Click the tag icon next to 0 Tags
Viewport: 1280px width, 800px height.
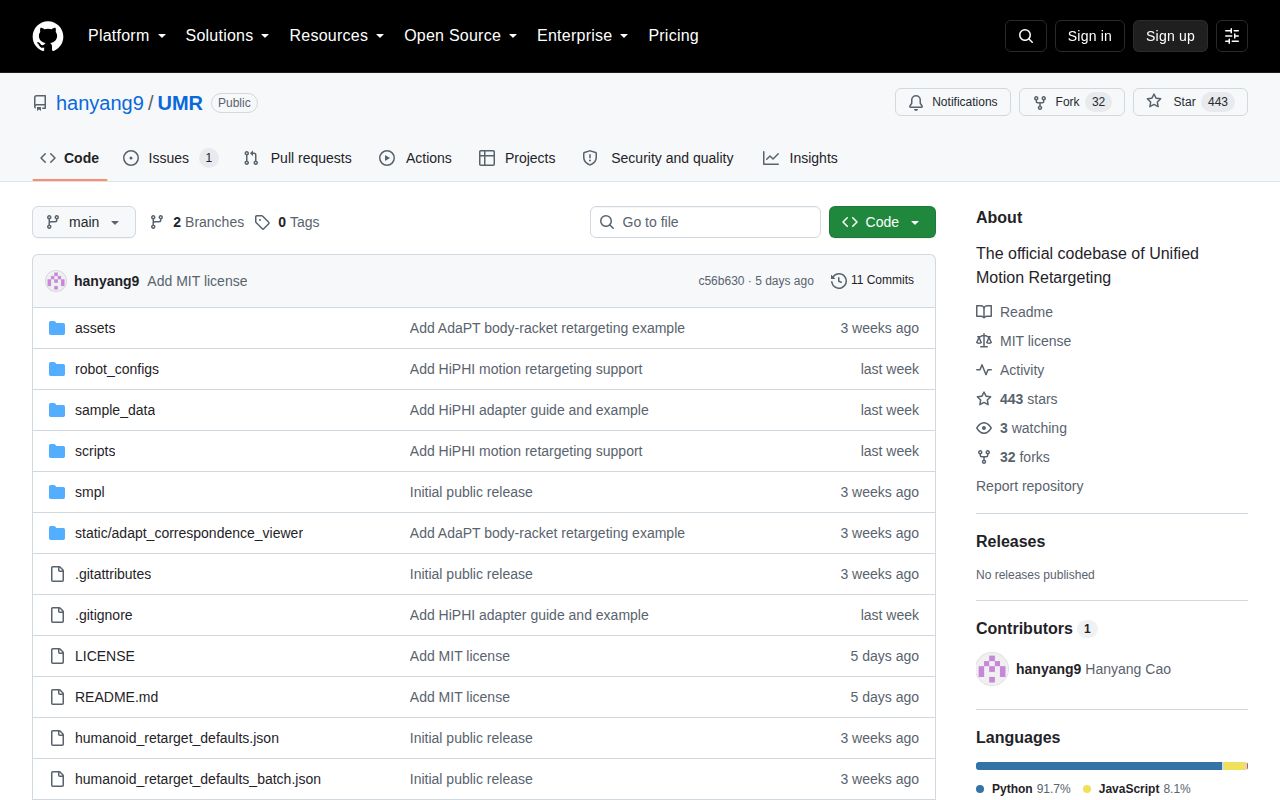[262, 222]
